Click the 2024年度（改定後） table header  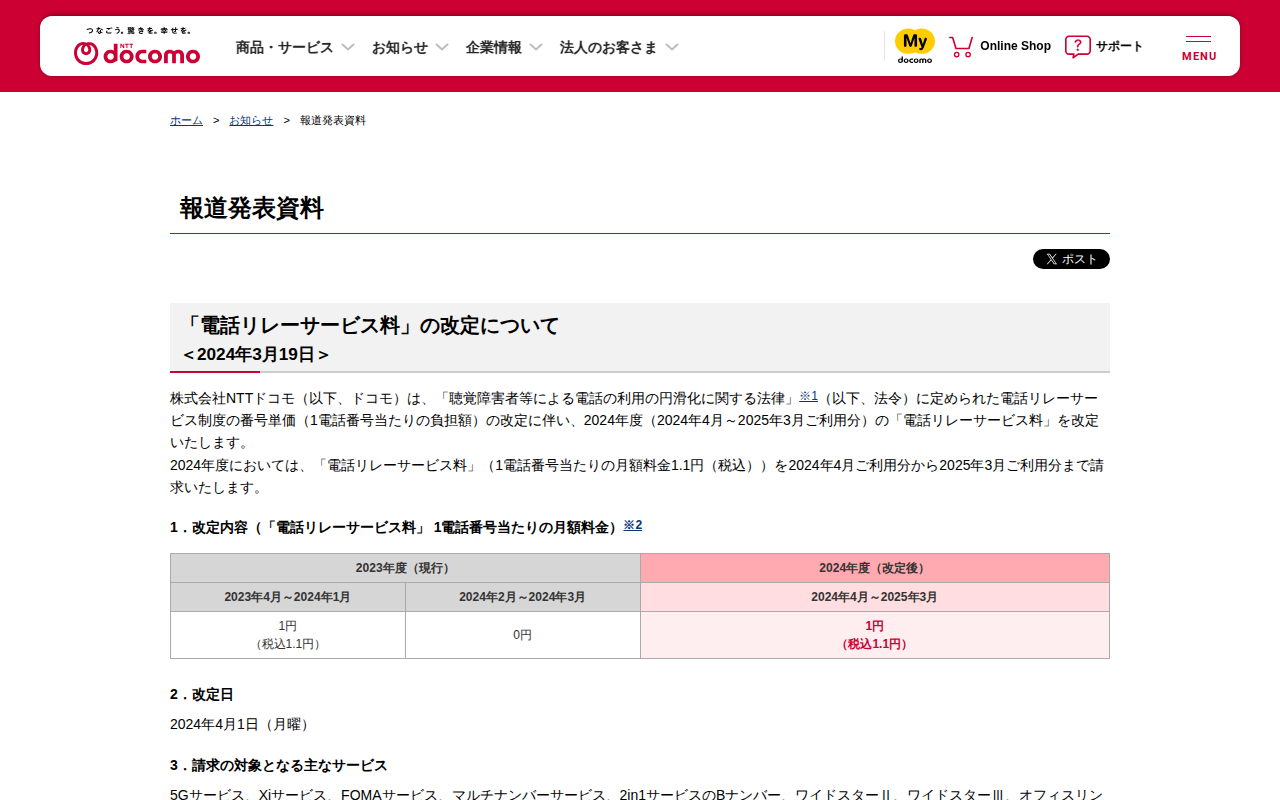[875, 568]
